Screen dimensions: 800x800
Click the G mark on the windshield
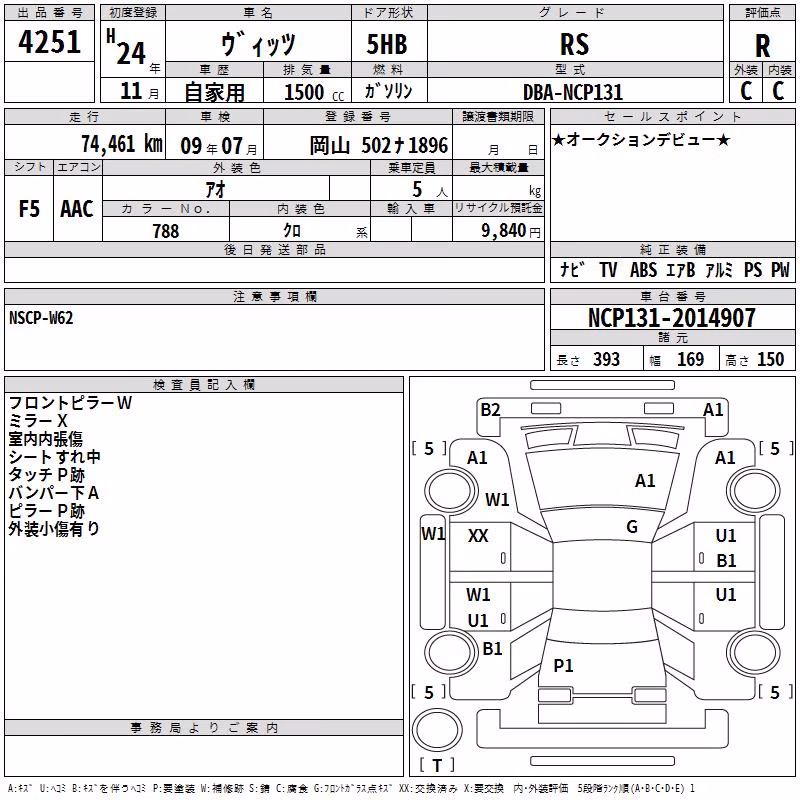tap(632, 527)
